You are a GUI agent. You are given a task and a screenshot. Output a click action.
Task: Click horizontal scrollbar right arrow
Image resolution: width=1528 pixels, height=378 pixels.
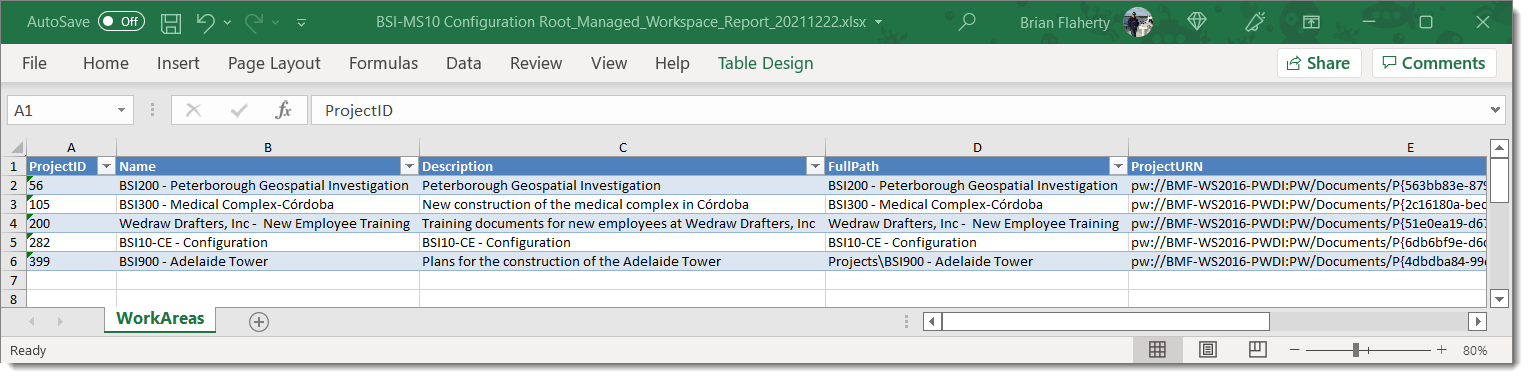[1477, 321]
